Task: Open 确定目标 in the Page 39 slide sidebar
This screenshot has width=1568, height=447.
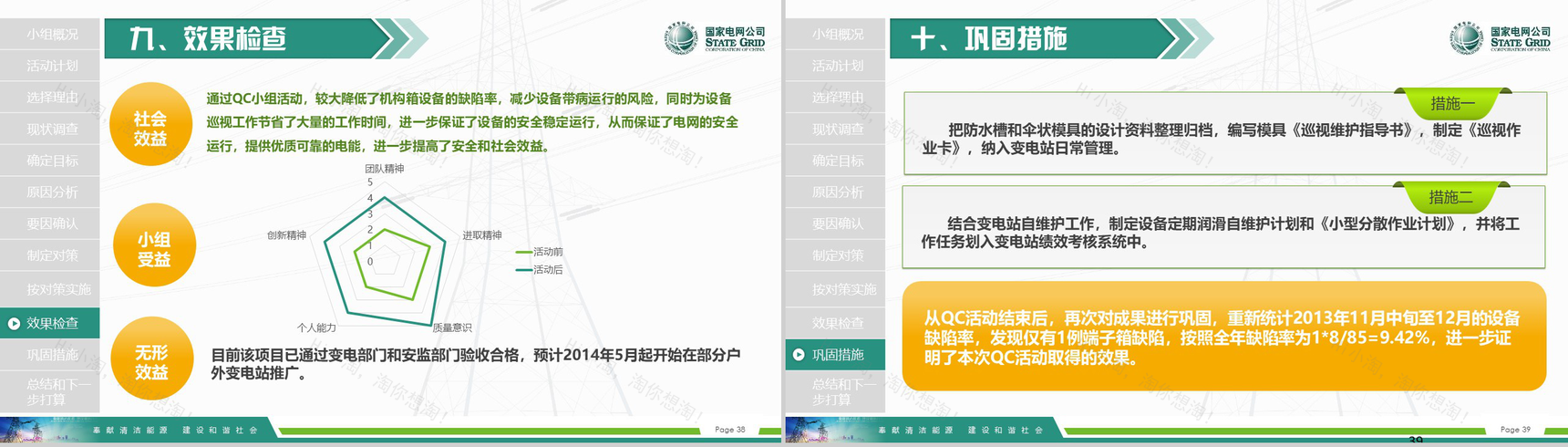Action: [x=835, y=161]
